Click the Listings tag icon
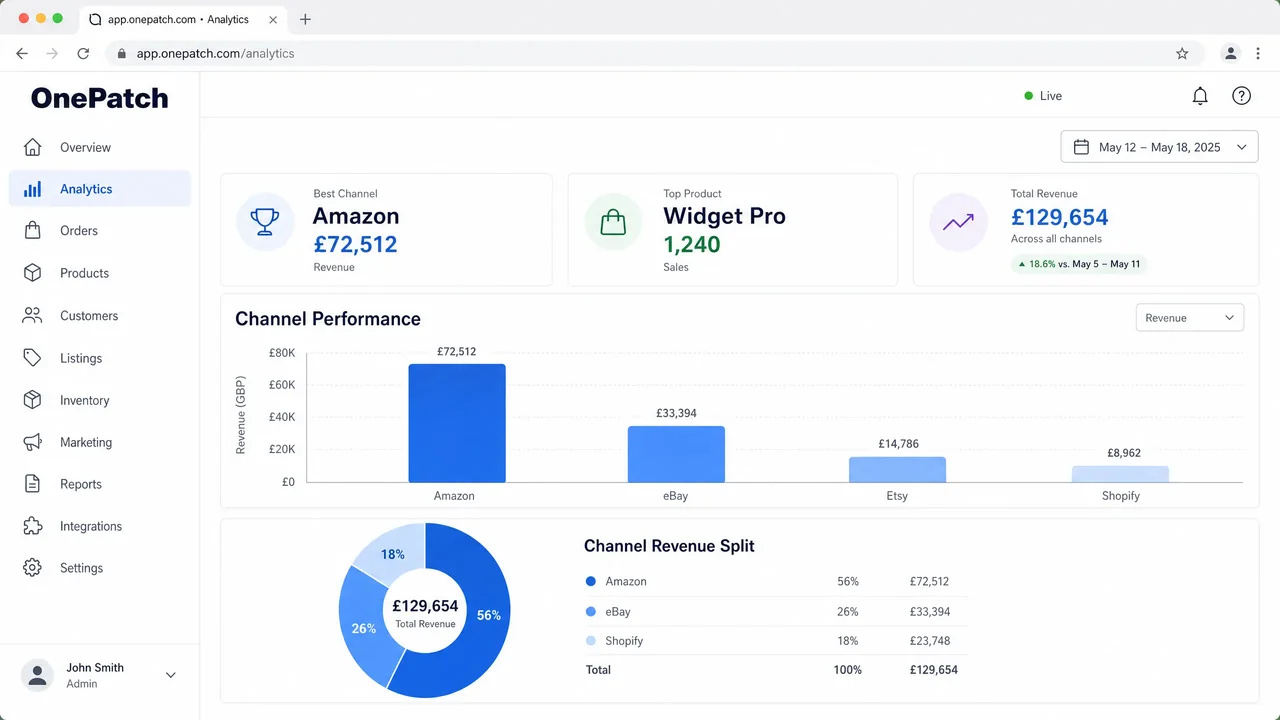Image resolution: width=1280 pixels, height=720 pixels. pos(32,358)
